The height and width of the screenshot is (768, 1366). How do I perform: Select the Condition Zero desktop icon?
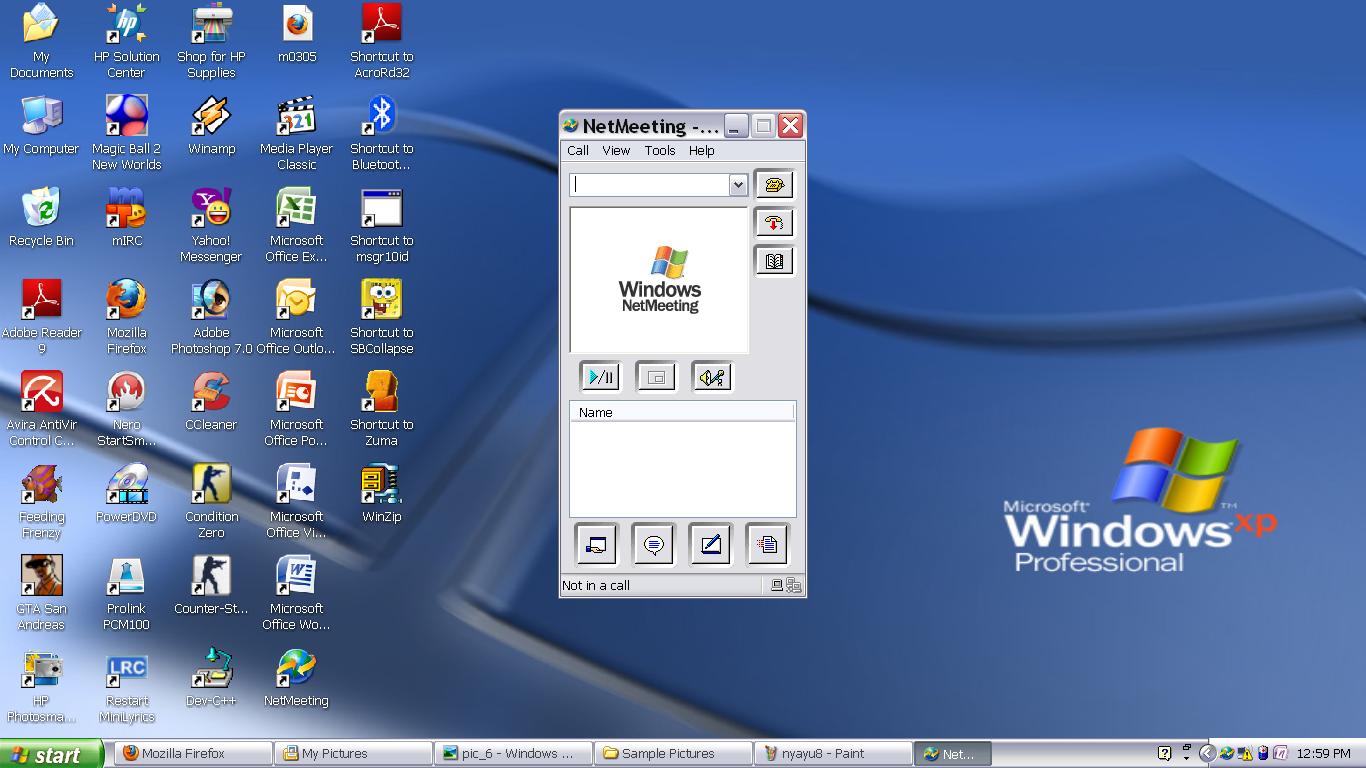tap(212, 502)
